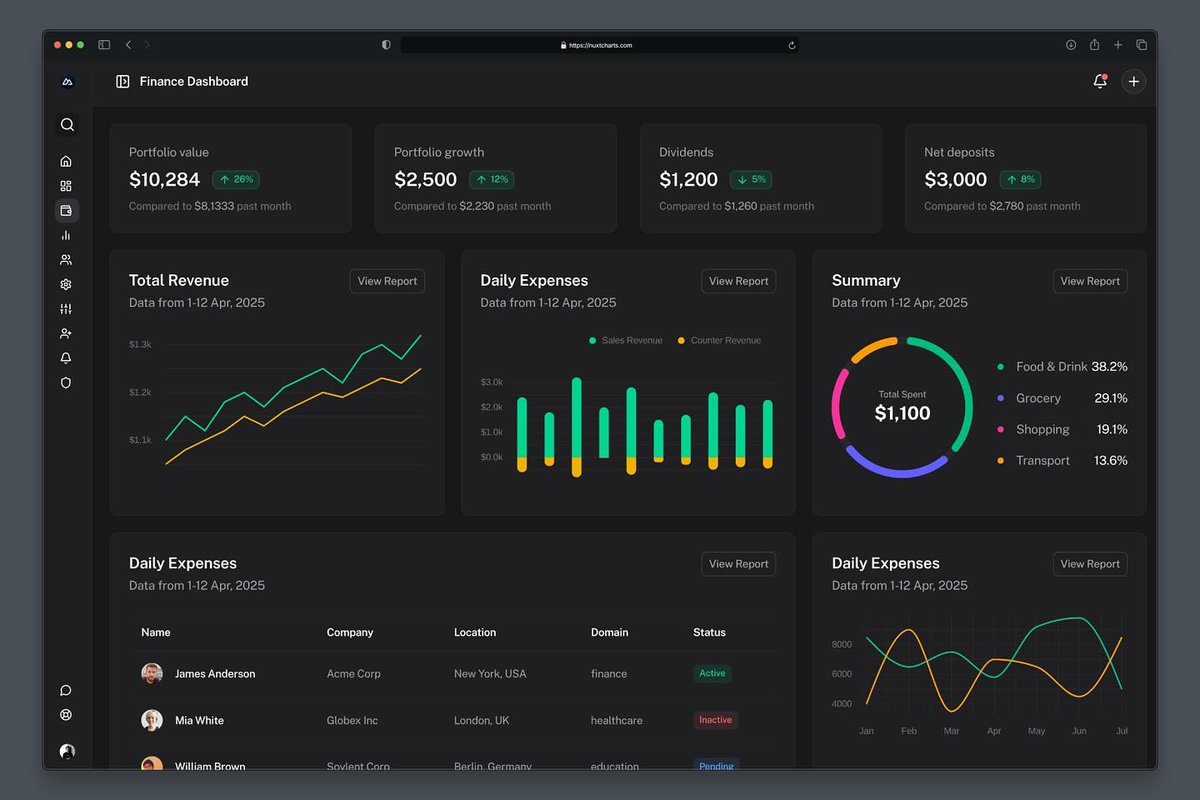Open the settings gear icon in sidebar
1200x800 pixels.
click(66, 284)
